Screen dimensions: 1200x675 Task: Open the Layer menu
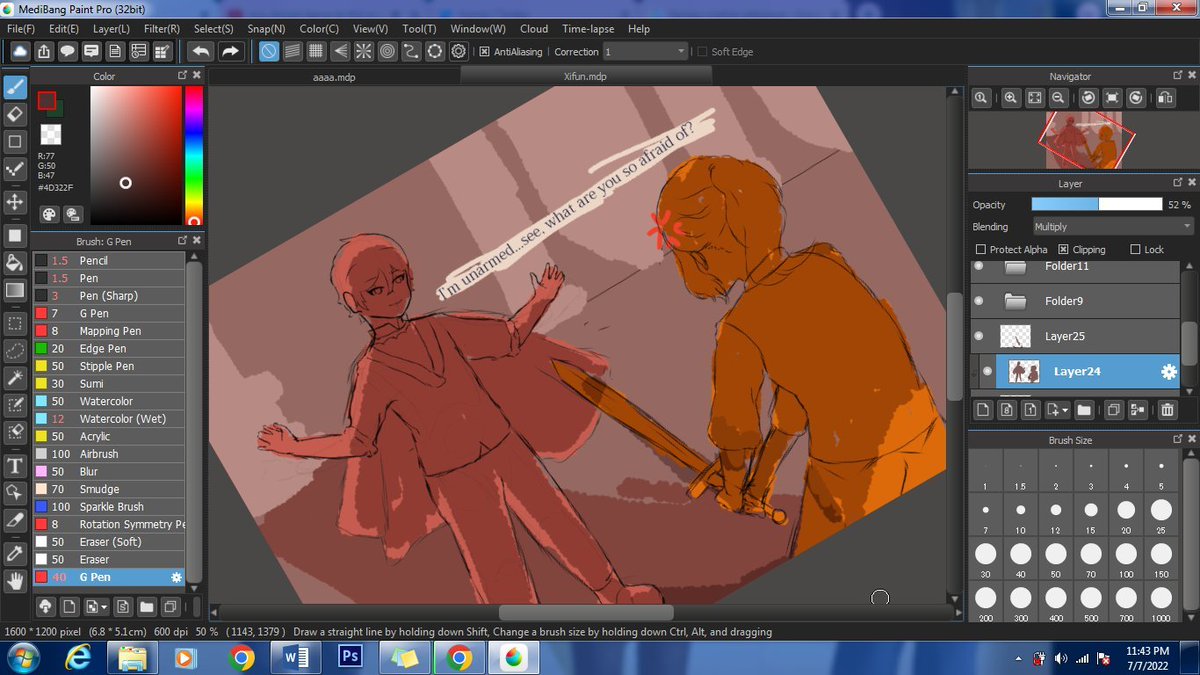pyautogui.click(x=113, y=29)
